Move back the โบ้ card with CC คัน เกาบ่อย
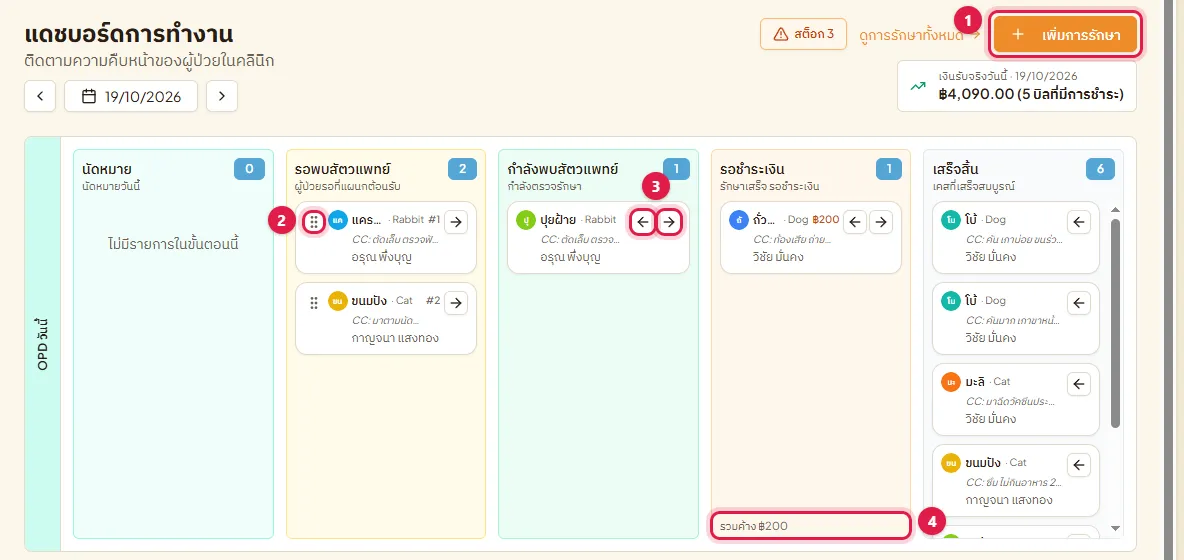The width and height of the screenshot is (1184, 560). (x=1078, y=222)
